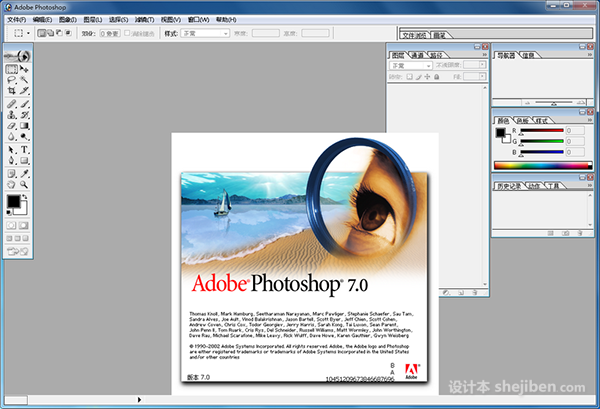
Task: Switch to Full Screen Mode button
Action: [26, 238]
